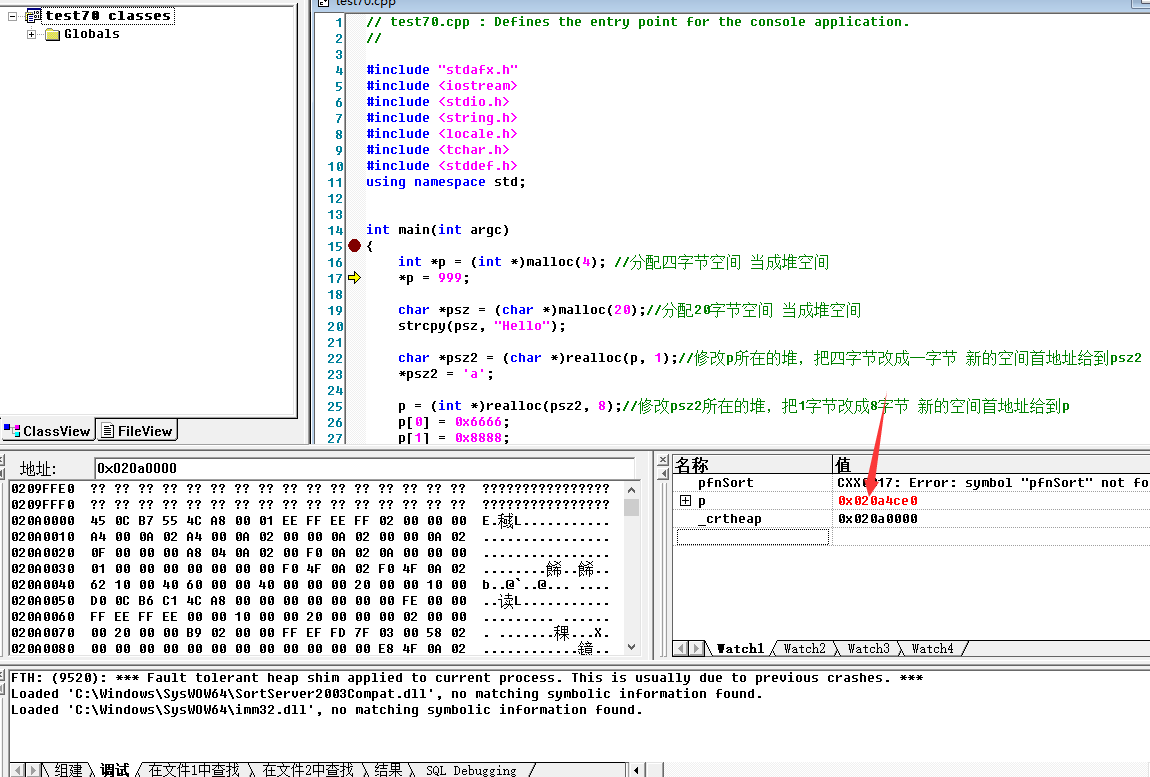1150x777 pixels.
Task: Click the red breakpoint dot on line 15
Action: pyautogui.click(x=354, y=245)
